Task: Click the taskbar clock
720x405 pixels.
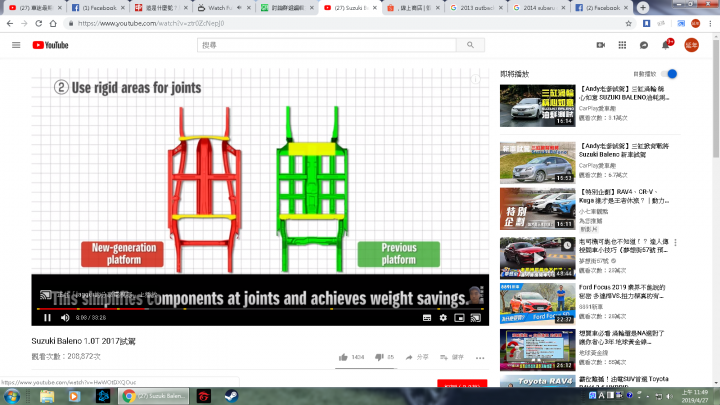Action: pos(694,396)
